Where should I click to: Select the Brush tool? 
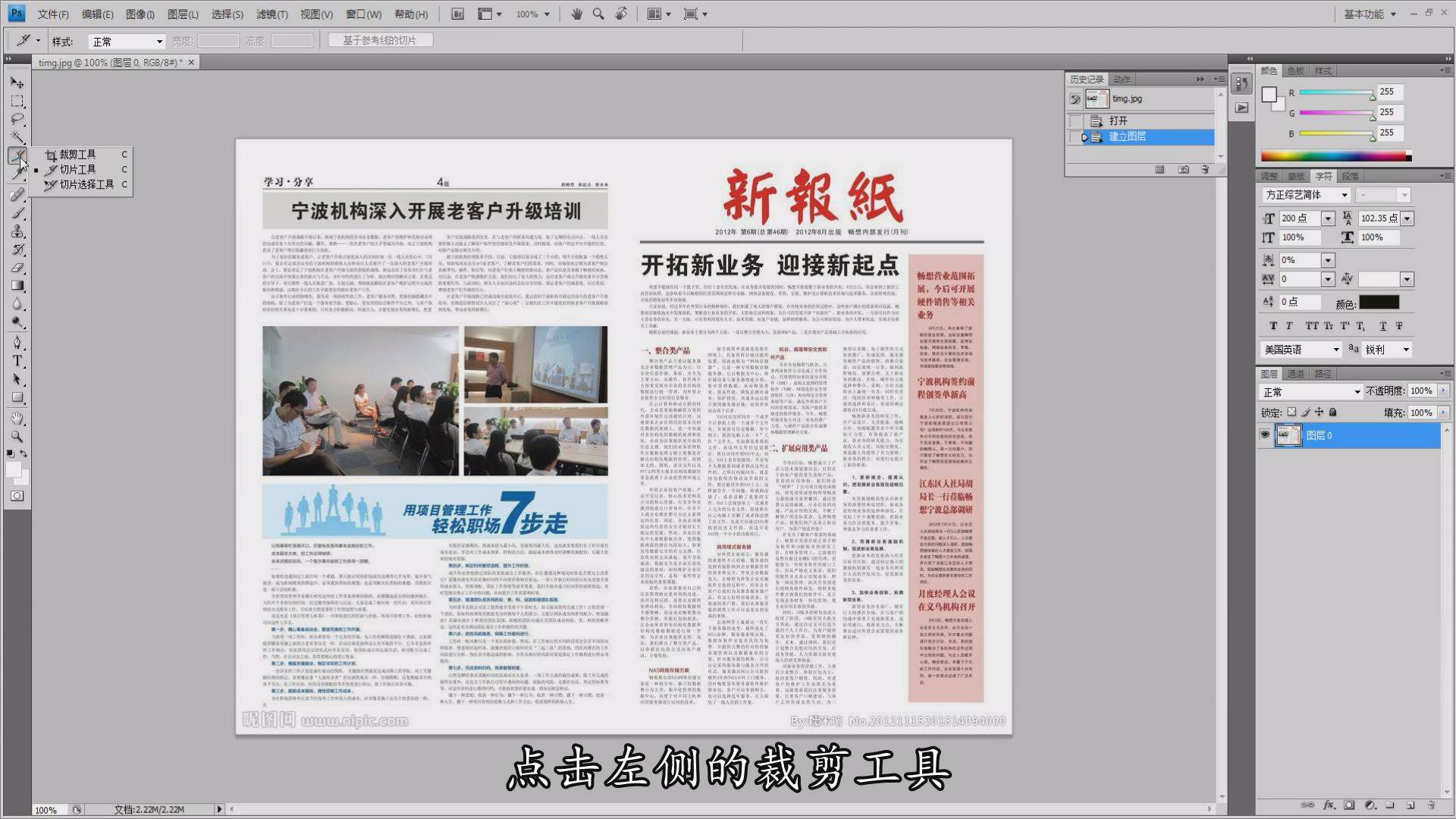17,213
